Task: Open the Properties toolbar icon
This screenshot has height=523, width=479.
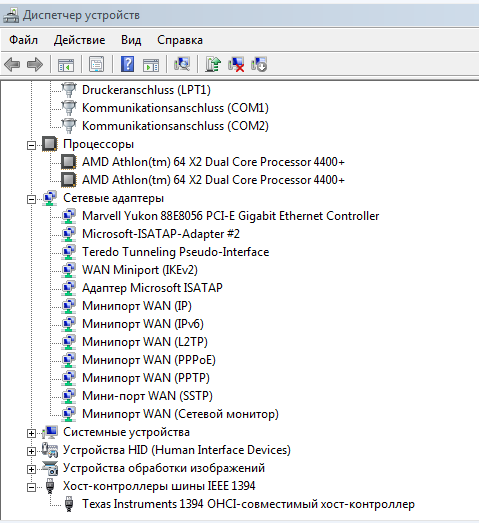Action: (97, 64)
